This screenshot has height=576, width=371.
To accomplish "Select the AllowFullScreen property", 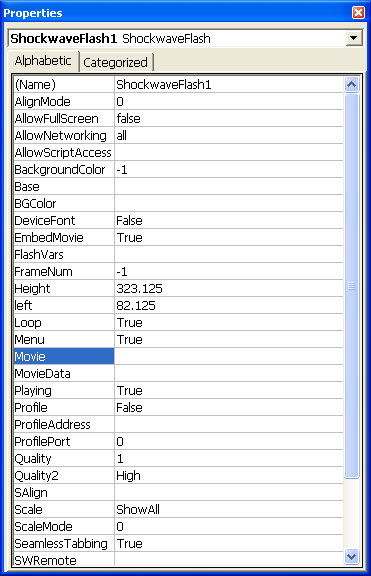I will [64, 119].
